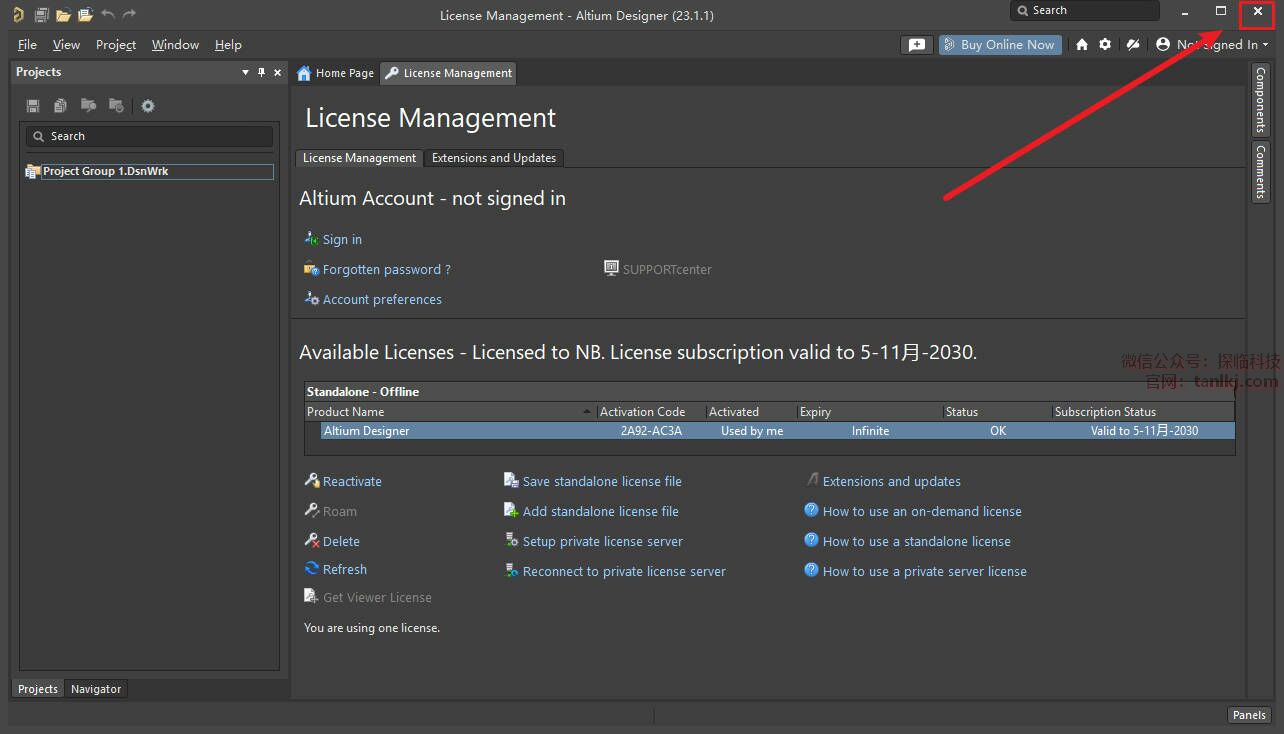Select the License Management sub-tab
The image size is (1284, 734).
359,158
